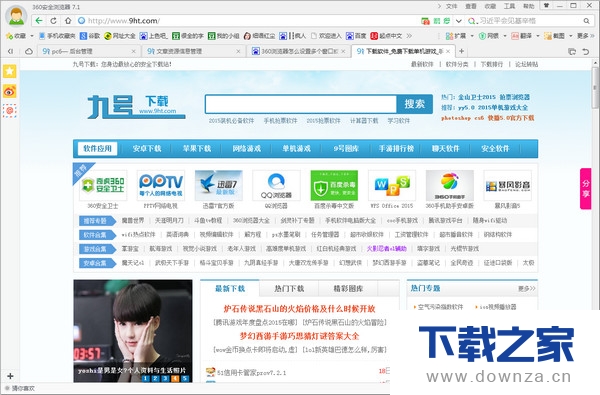Expand the 翻译 dropdown arrow

click(x=538, y=36)
